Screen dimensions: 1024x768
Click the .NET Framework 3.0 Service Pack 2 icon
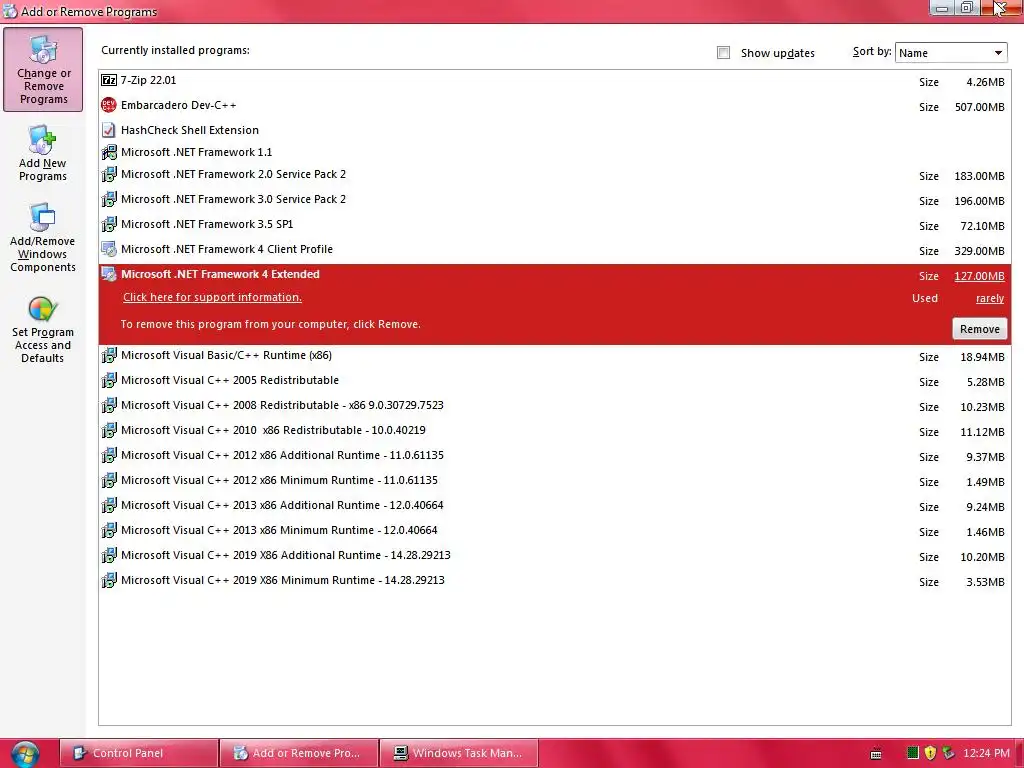coord(109,199)
